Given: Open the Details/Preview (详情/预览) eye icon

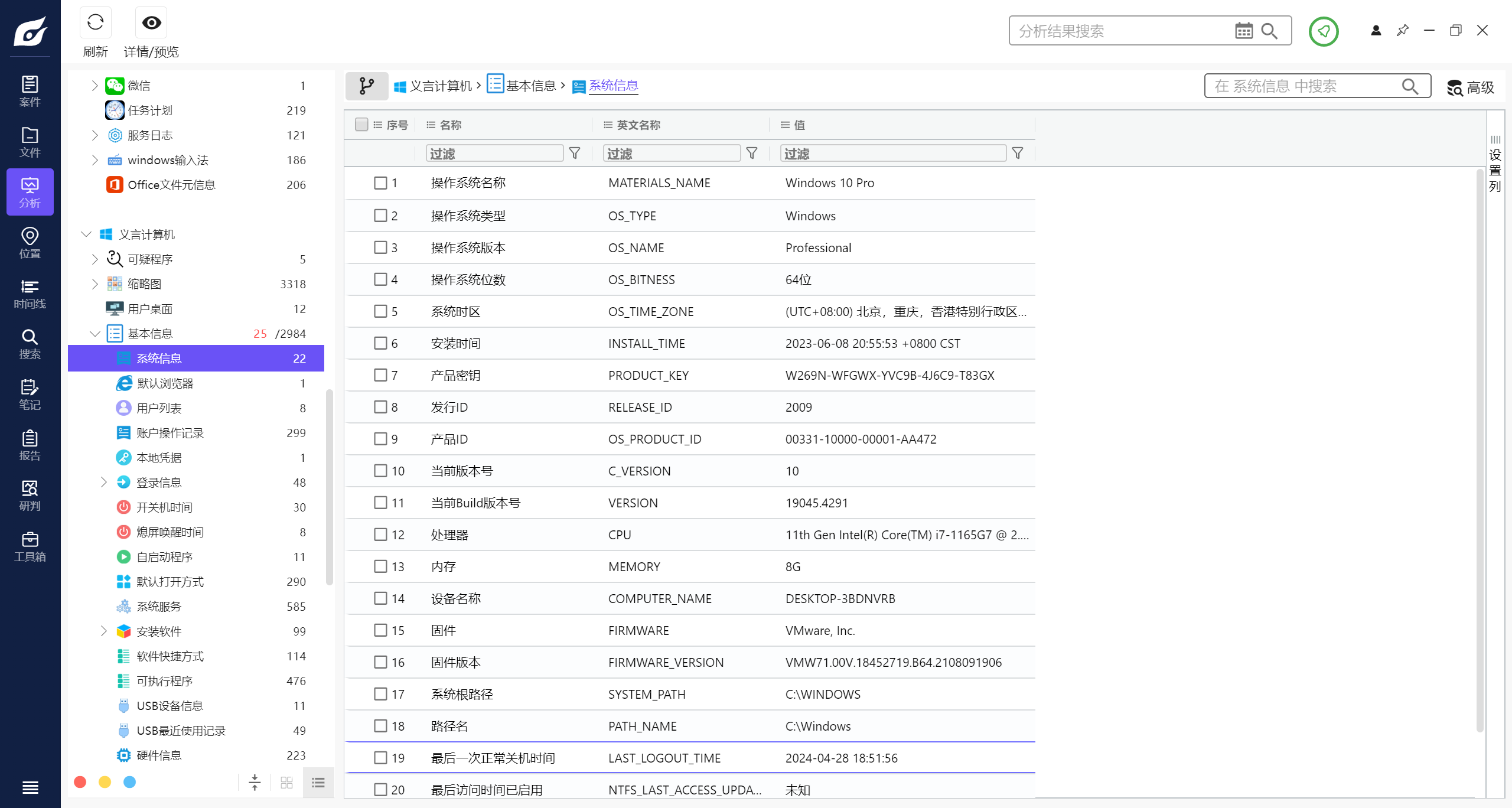Looking at the screenshot, I should click(151, 24).
